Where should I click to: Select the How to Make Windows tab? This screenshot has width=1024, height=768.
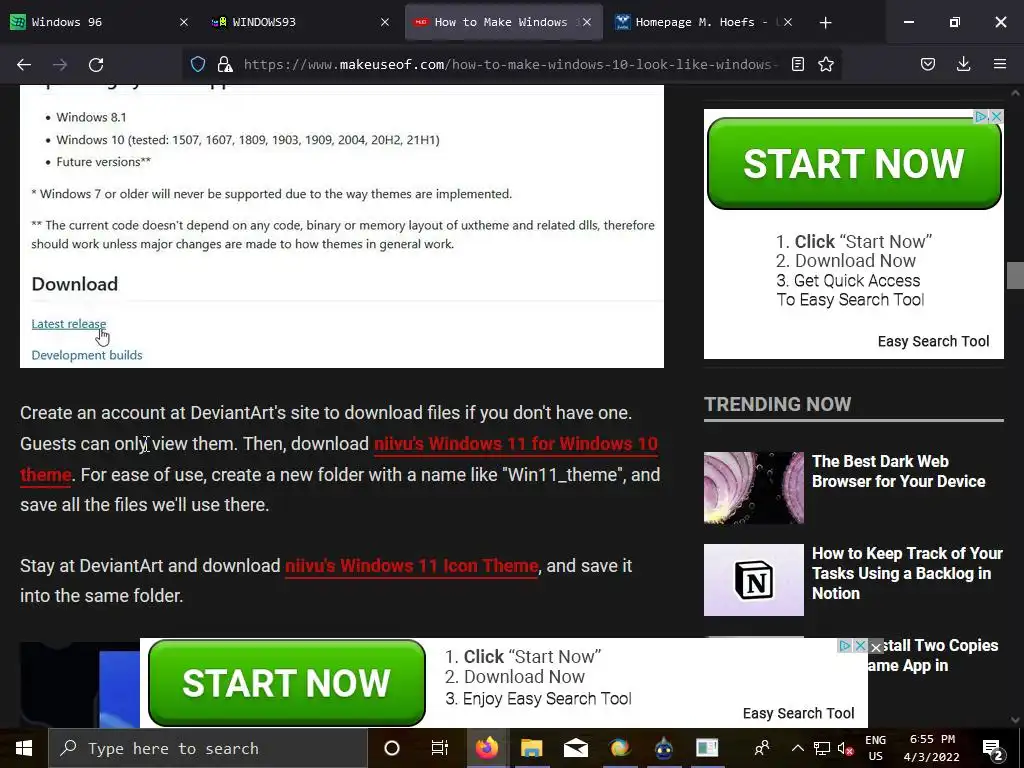[504, 22]
